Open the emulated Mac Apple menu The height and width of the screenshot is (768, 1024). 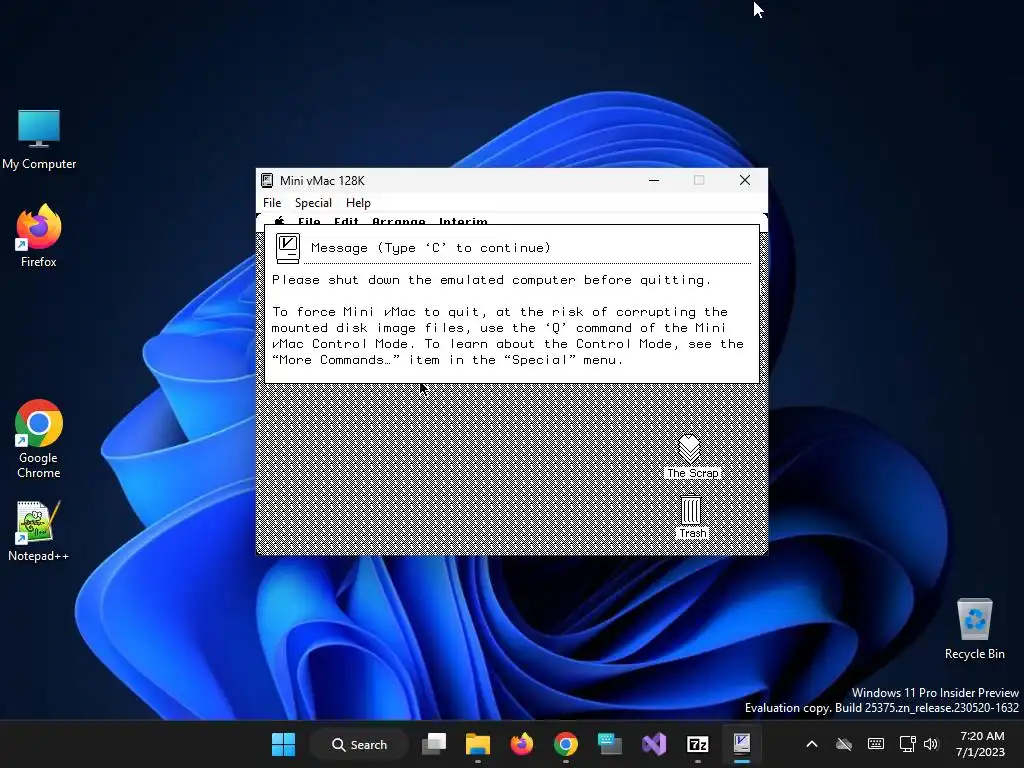[x=280, y=221]
